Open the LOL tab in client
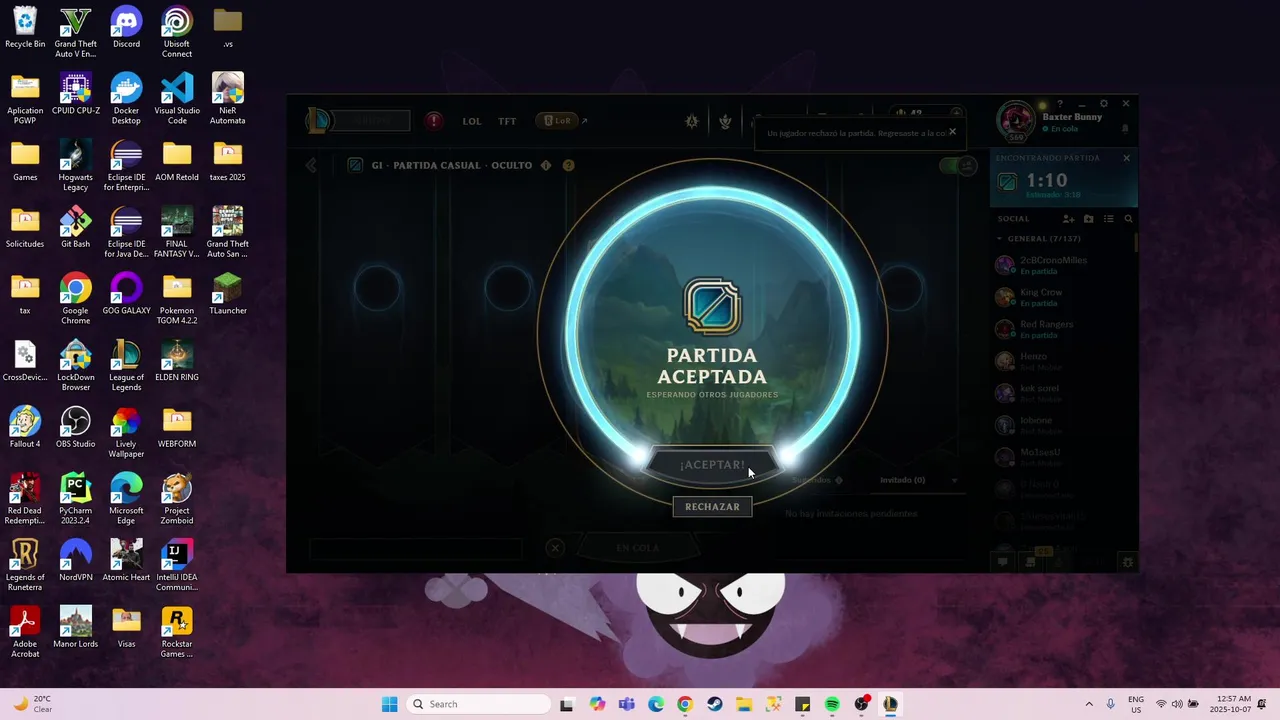This screenshot has height=720, width=1280. click(472, 121)
